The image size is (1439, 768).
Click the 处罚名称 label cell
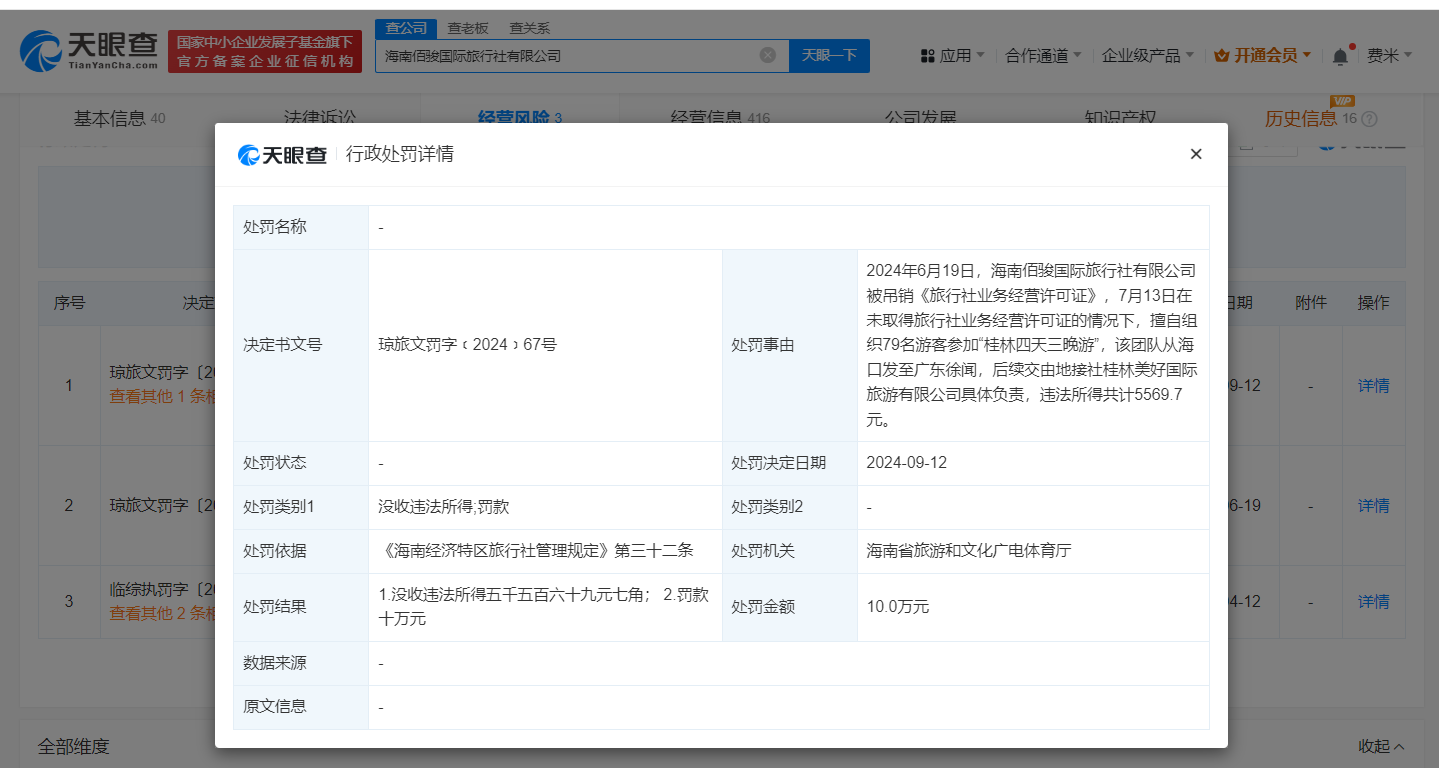[x=301, y=227]
